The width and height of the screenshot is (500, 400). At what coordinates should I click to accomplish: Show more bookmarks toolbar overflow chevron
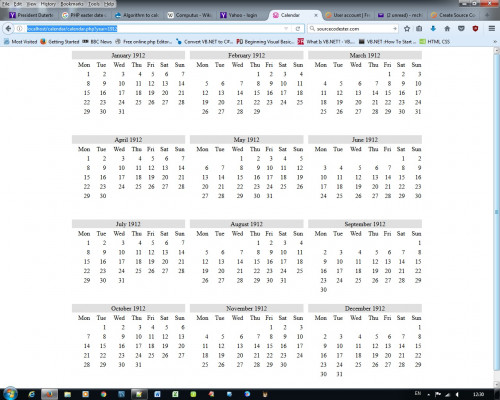coord(495,42)
